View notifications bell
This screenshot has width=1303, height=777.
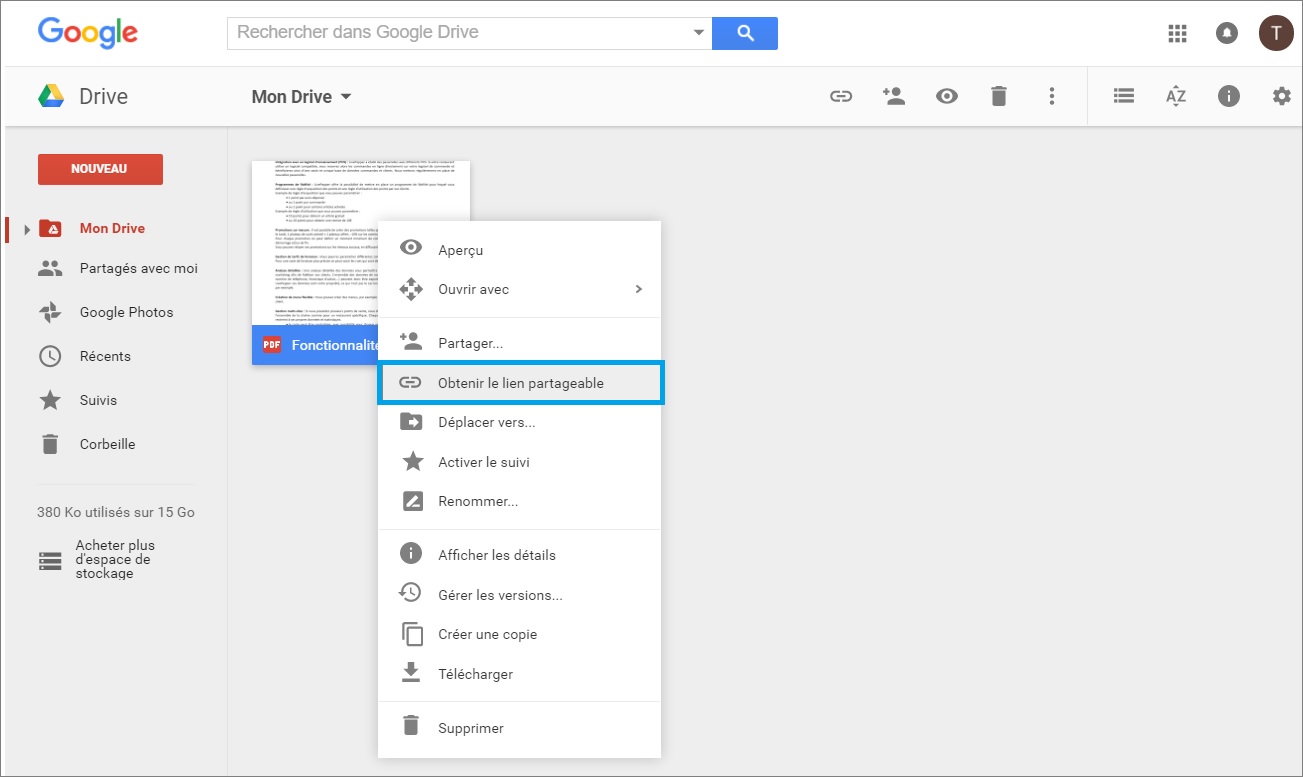click(x=1226, y=33)
